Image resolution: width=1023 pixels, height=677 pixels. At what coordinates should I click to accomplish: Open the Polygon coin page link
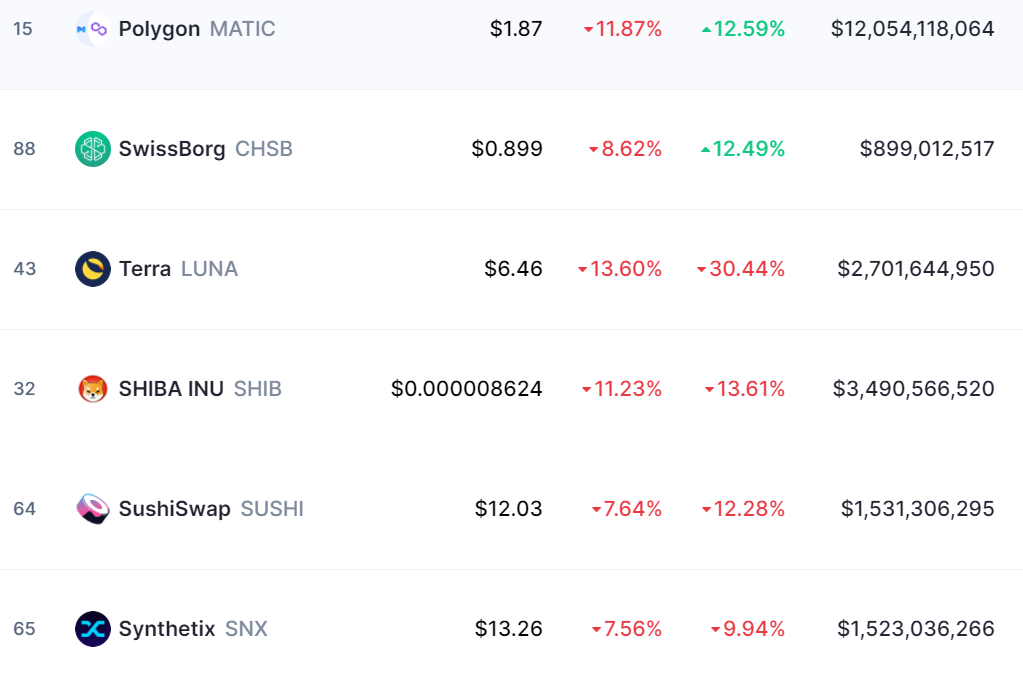click(197, 29)
